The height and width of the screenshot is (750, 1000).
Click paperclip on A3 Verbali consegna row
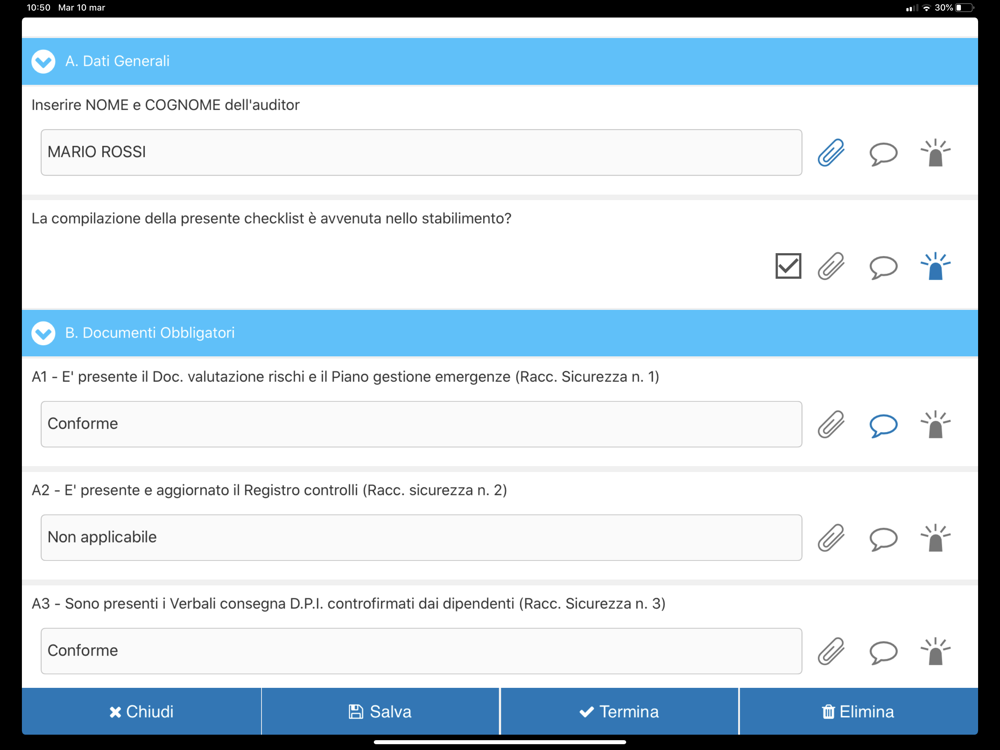tap(831, 651)
